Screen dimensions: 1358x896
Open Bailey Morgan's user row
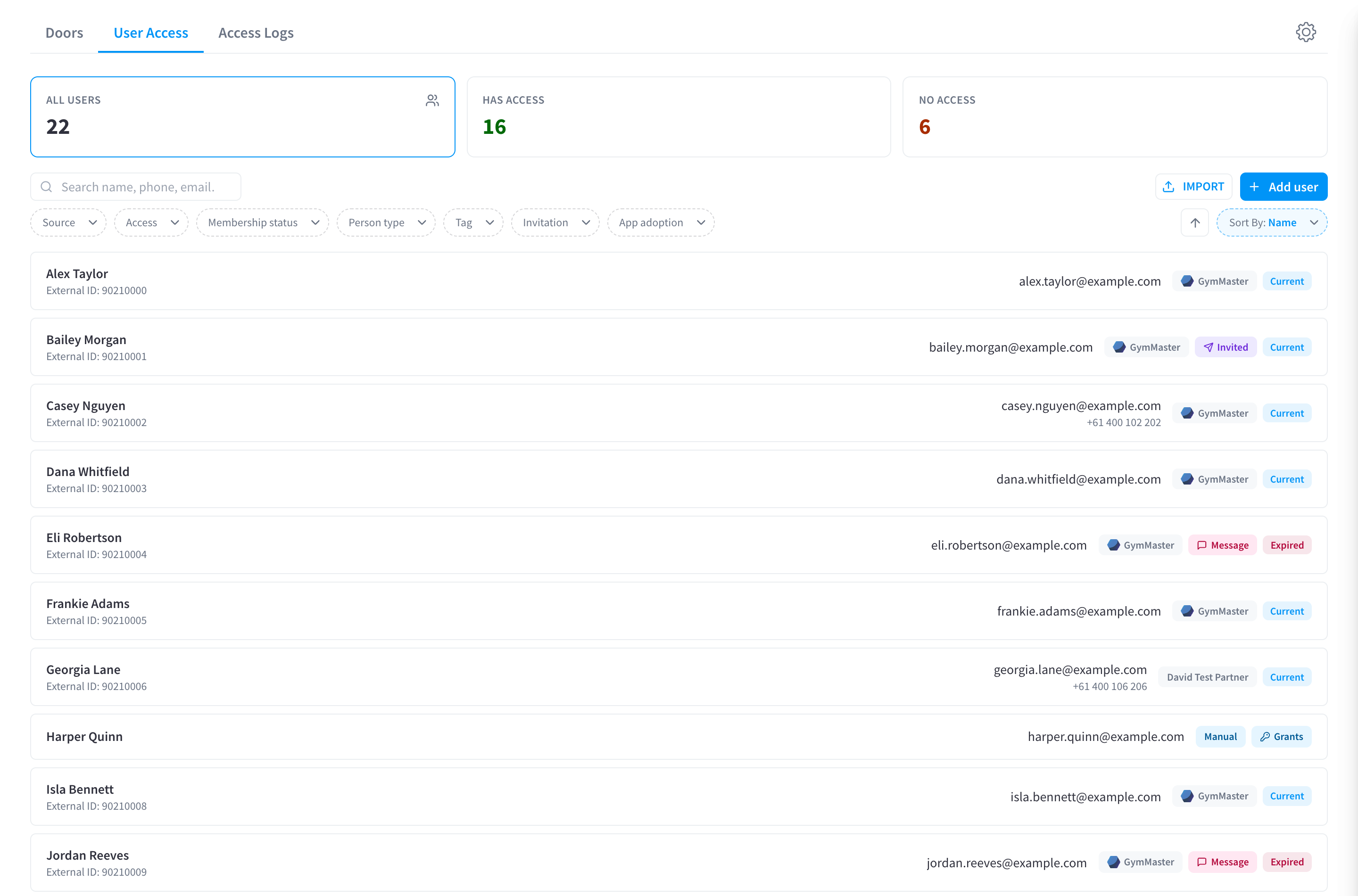(x=679, y=347)
